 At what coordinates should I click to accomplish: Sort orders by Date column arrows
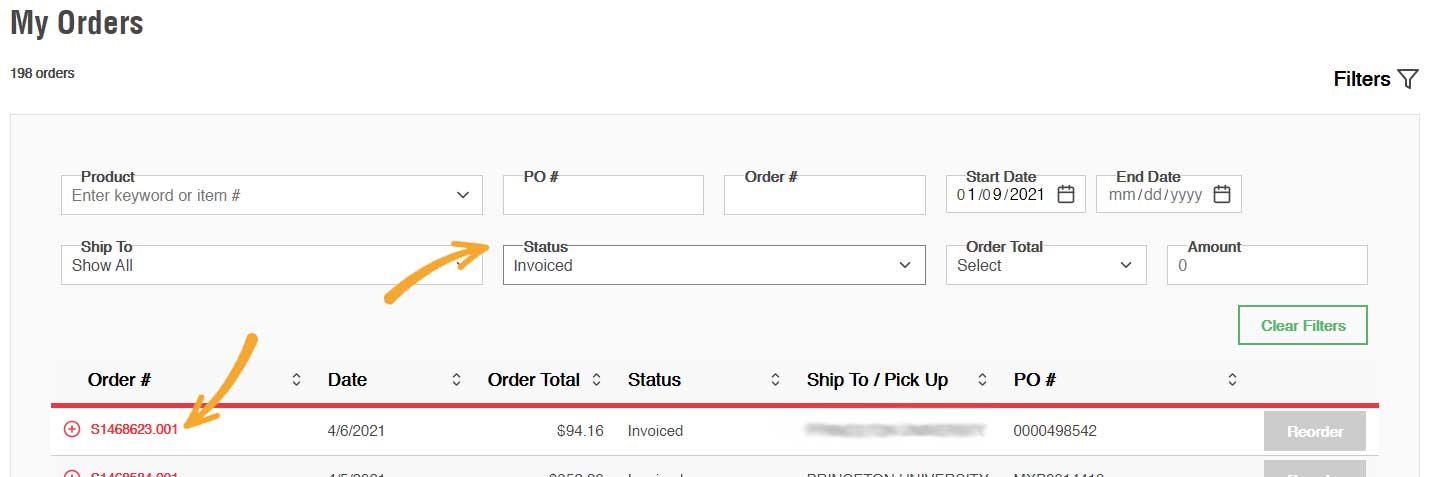tap(457, 380)
